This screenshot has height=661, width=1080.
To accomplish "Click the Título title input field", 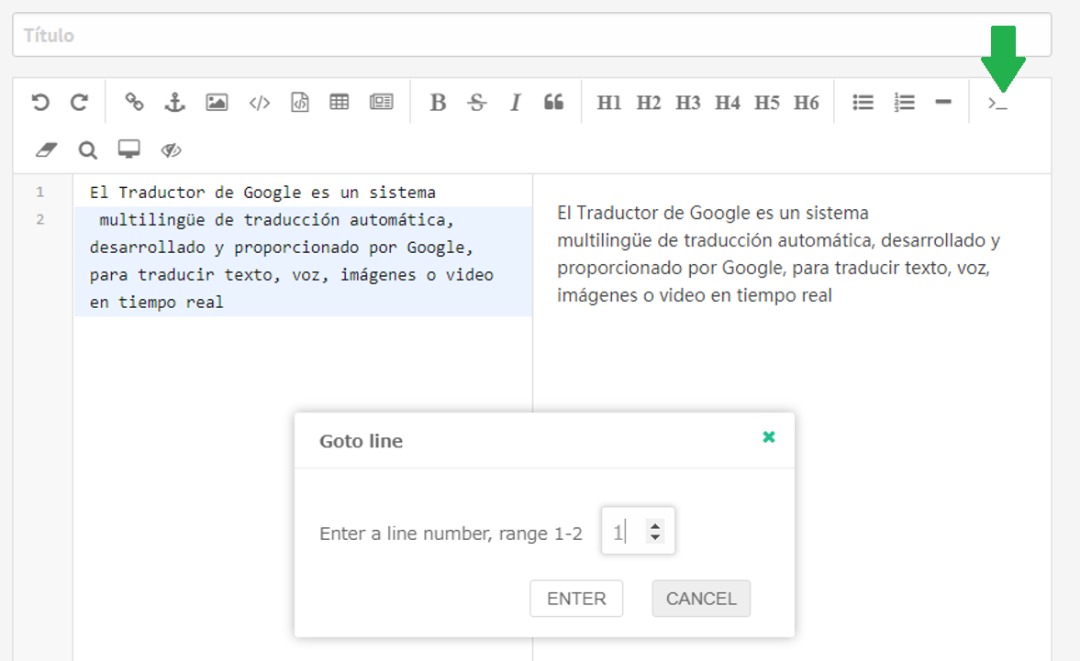I will [532, 35].
